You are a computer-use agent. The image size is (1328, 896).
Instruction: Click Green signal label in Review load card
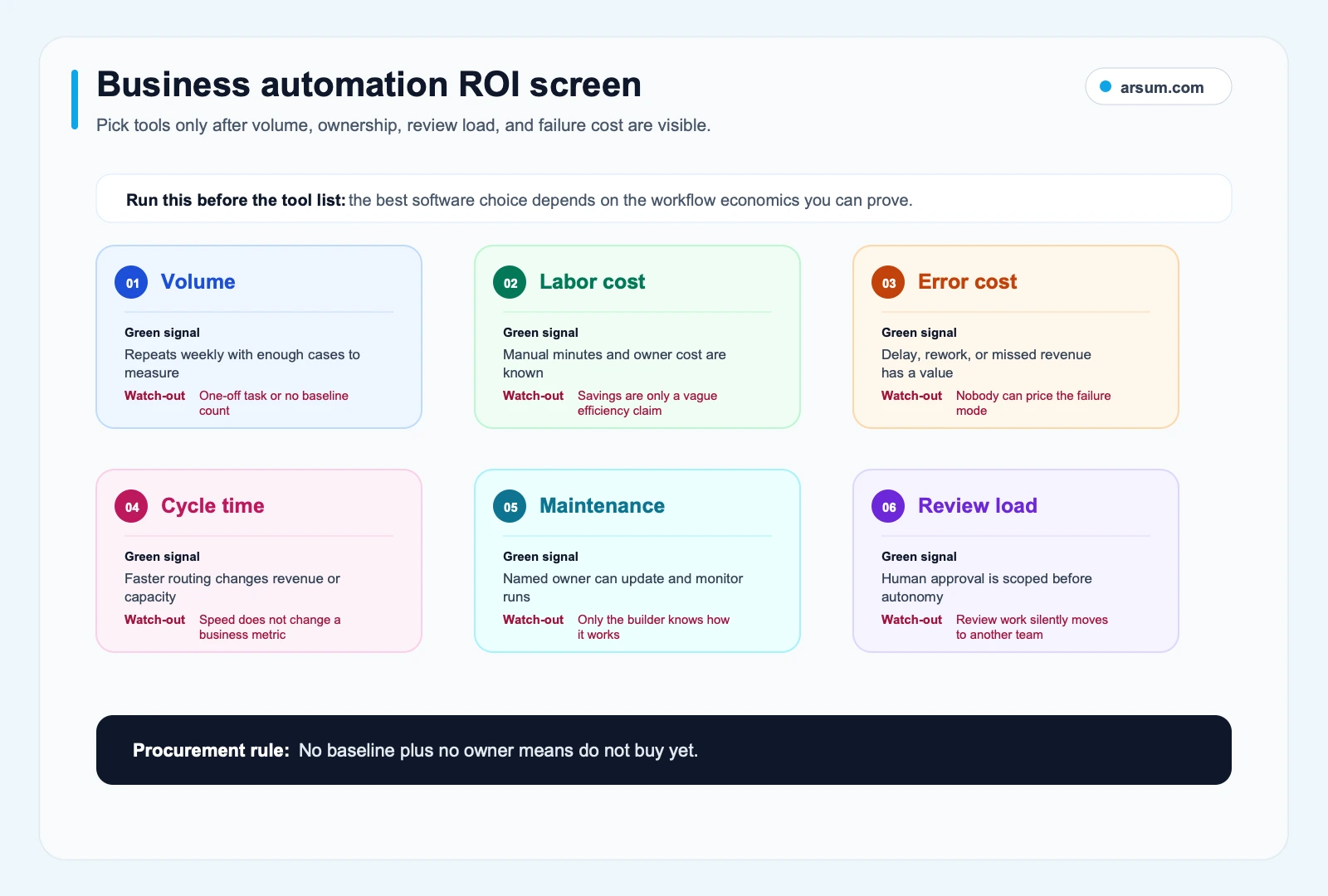point(919,557)
